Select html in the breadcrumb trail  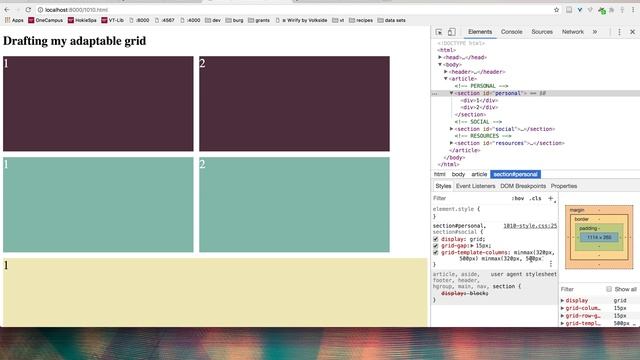coord(440,174)
